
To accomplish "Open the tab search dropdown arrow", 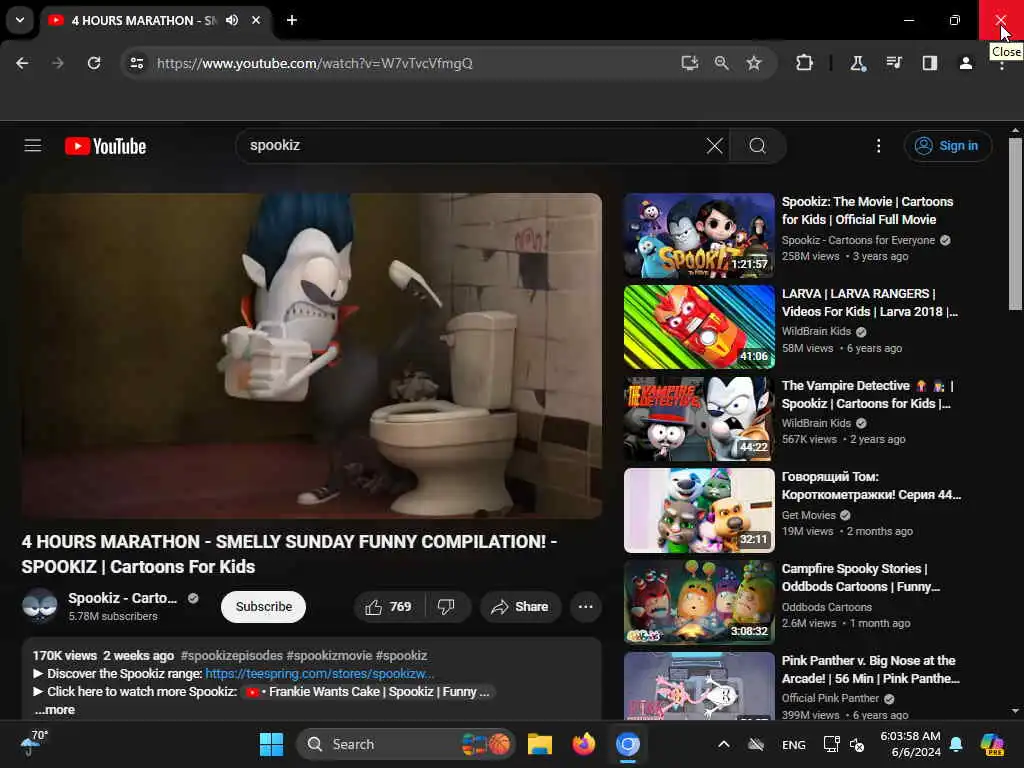I will pos(20,20).
